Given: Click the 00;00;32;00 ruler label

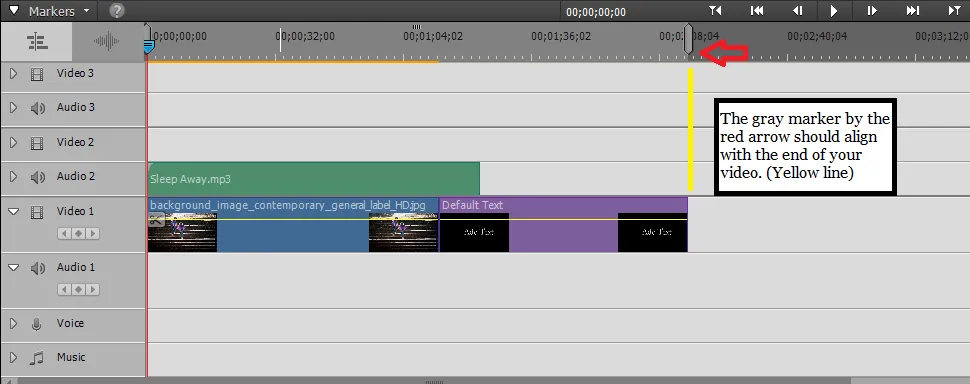Looking at the screenshot, I should (x=305, y=36).
